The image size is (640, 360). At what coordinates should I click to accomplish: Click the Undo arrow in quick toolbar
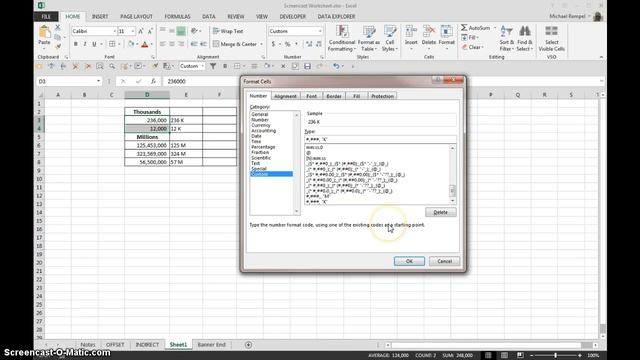coord(336,66)
